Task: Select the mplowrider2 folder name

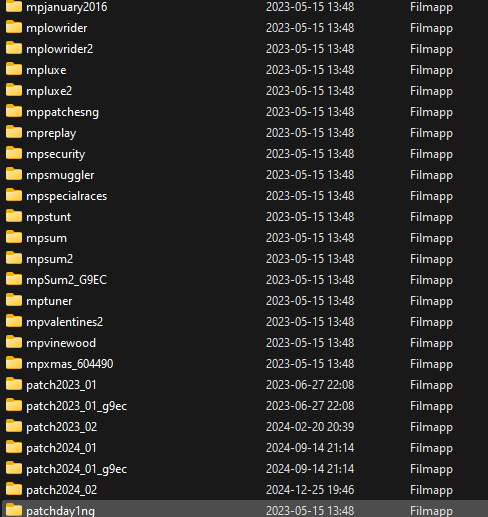Action: pyautogui.click(x=60, y=49)
